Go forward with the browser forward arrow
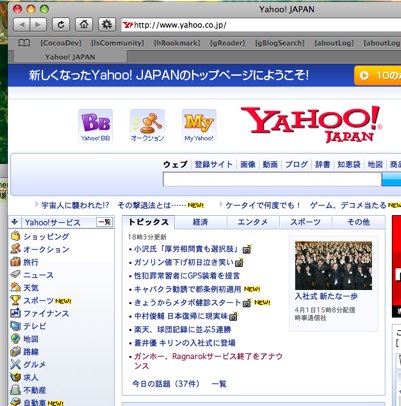The height and width of the screenshot is (406, 401). [x=38, y=25]
